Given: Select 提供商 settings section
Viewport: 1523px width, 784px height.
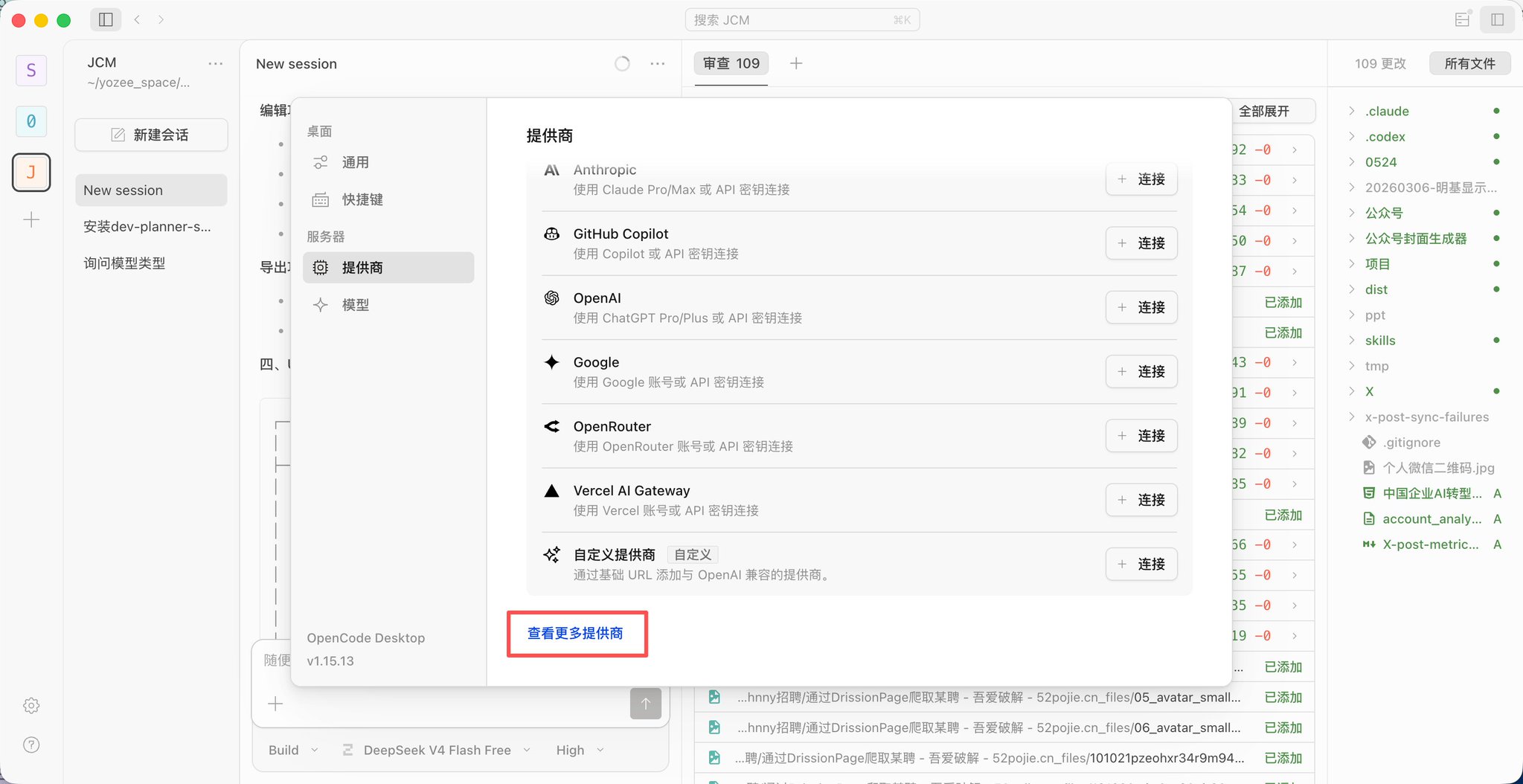Looking at the screenshot, I should coord(388,268).
